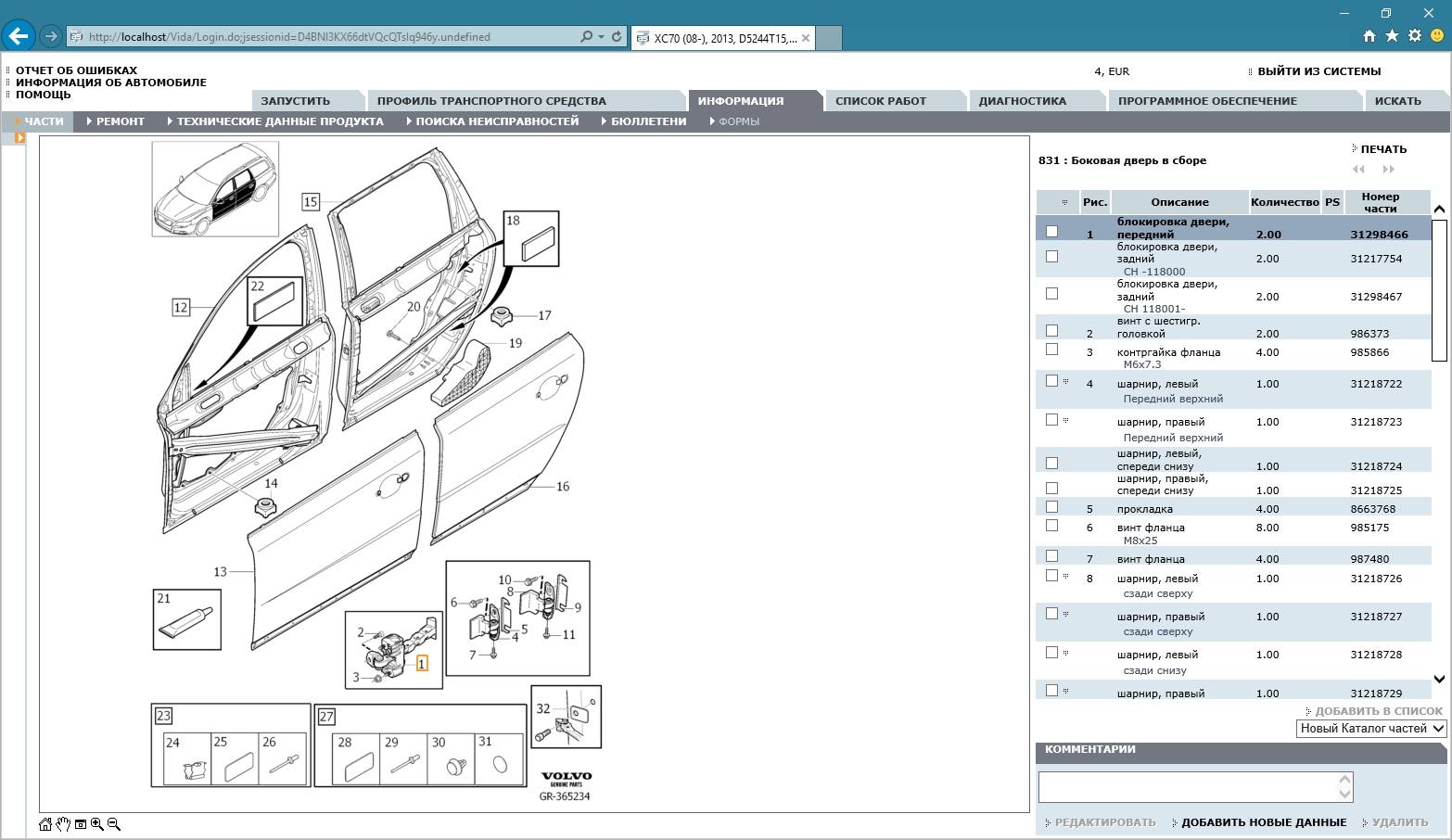The image size is (1452, 840).
Task: Click callout number 12 box in diagram
Action: point(181,307)
